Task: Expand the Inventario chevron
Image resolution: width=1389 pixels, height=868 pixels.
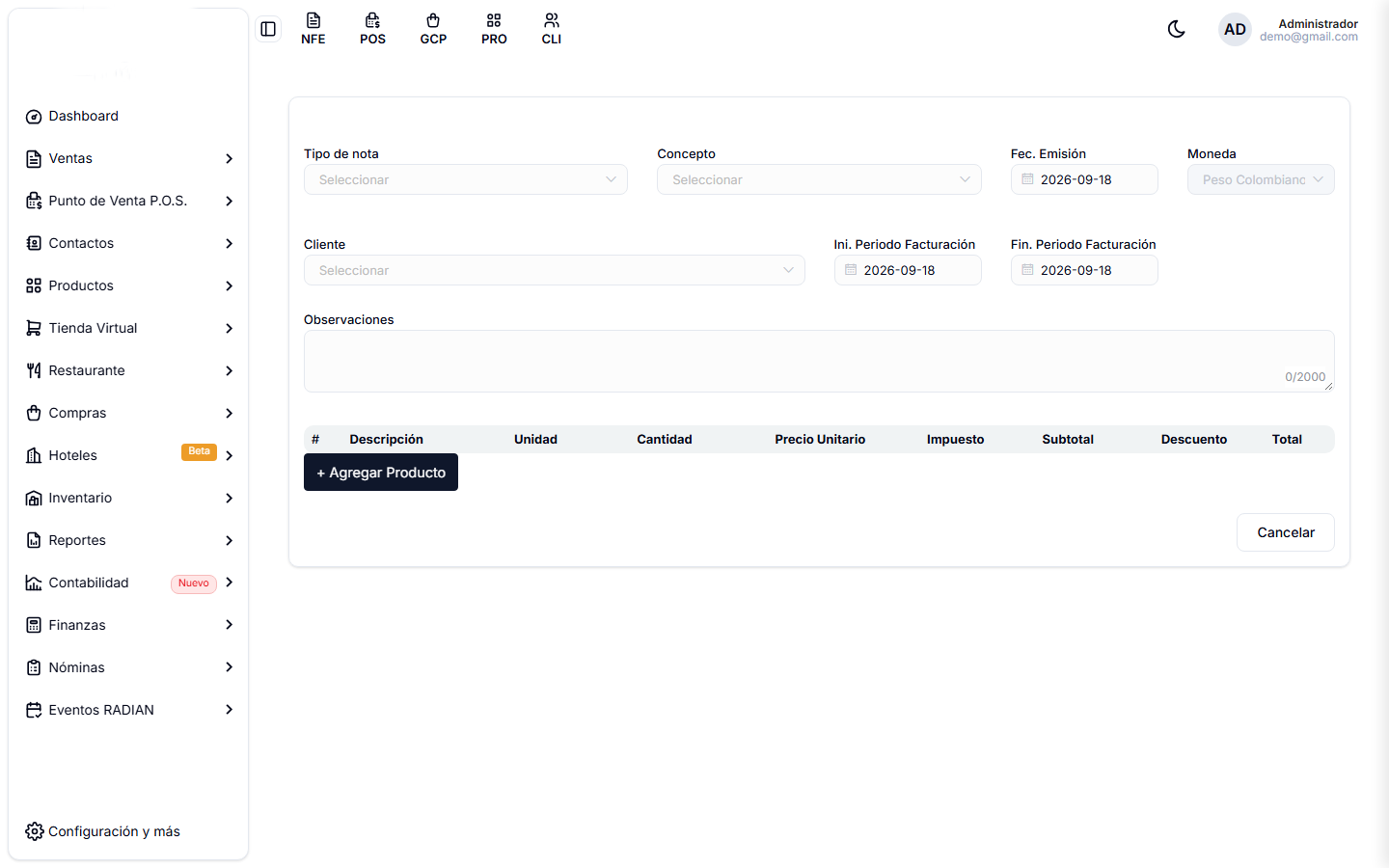Action: (229, 498)
